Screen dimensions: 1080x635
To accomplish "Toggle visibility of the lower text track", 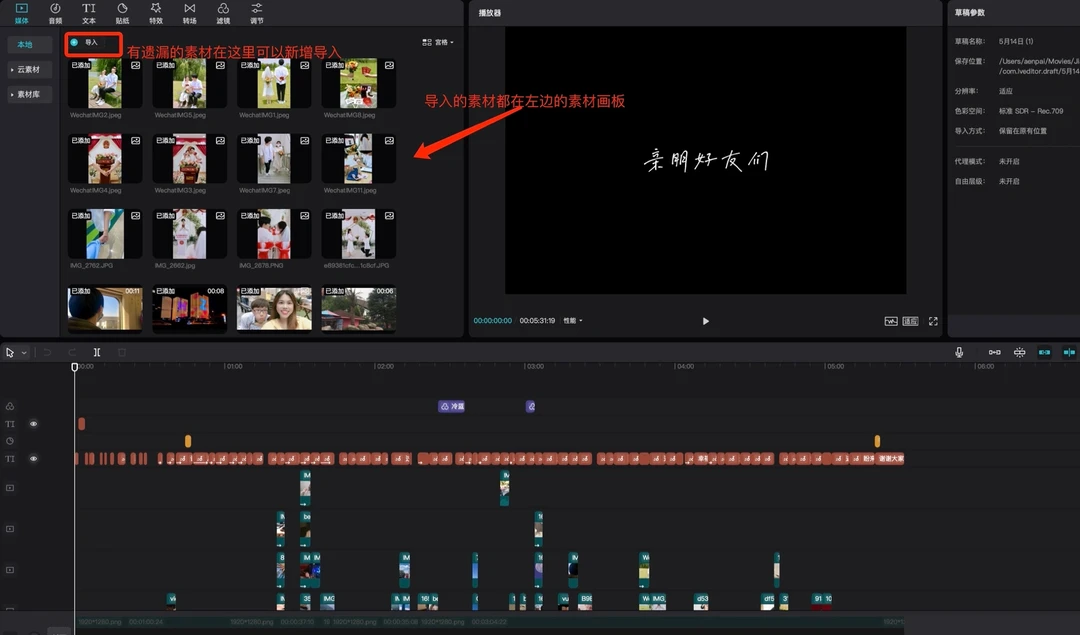I will click(x=33, y=459).
